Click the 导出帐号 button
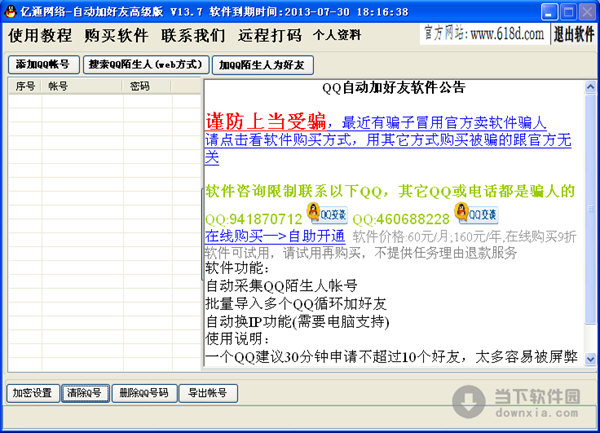Image resolution: width=600 pixels, height=433 pixels. click(208, 393)
